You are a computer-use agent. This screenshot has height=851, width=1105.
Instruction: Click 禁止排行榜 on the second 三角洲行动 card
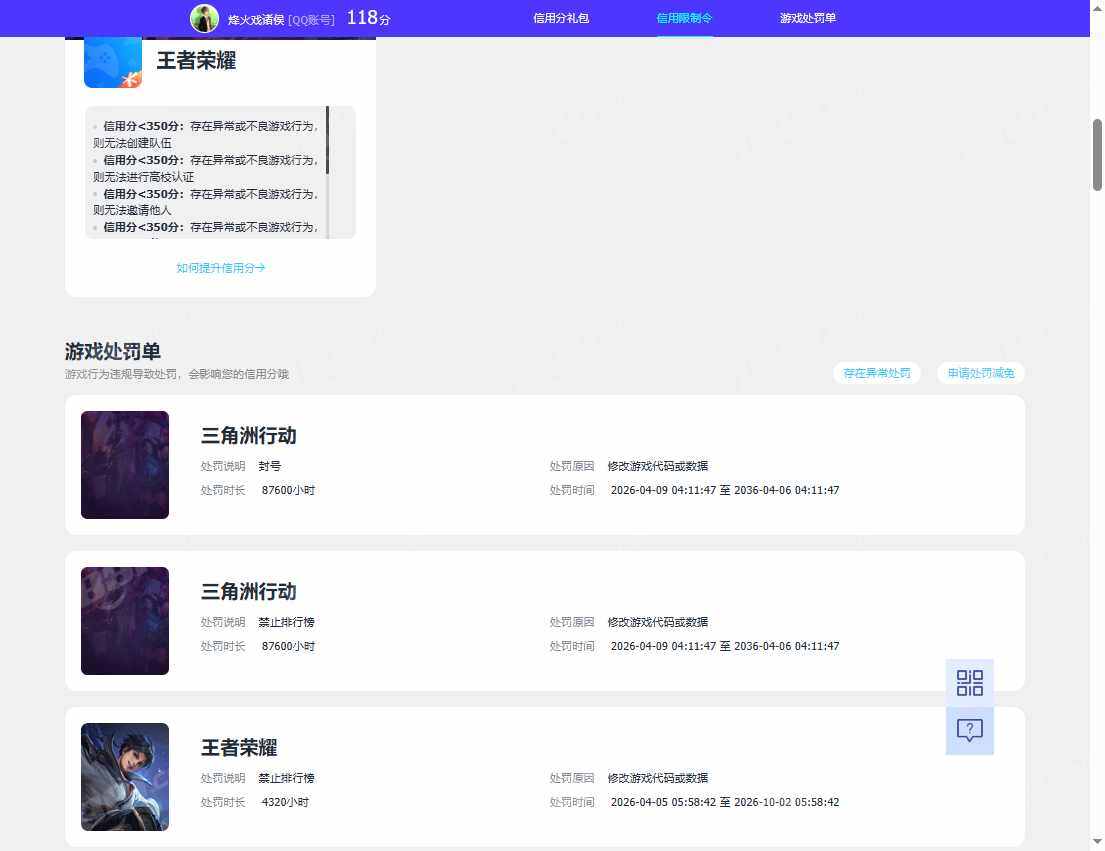click(x=287, y=623)
